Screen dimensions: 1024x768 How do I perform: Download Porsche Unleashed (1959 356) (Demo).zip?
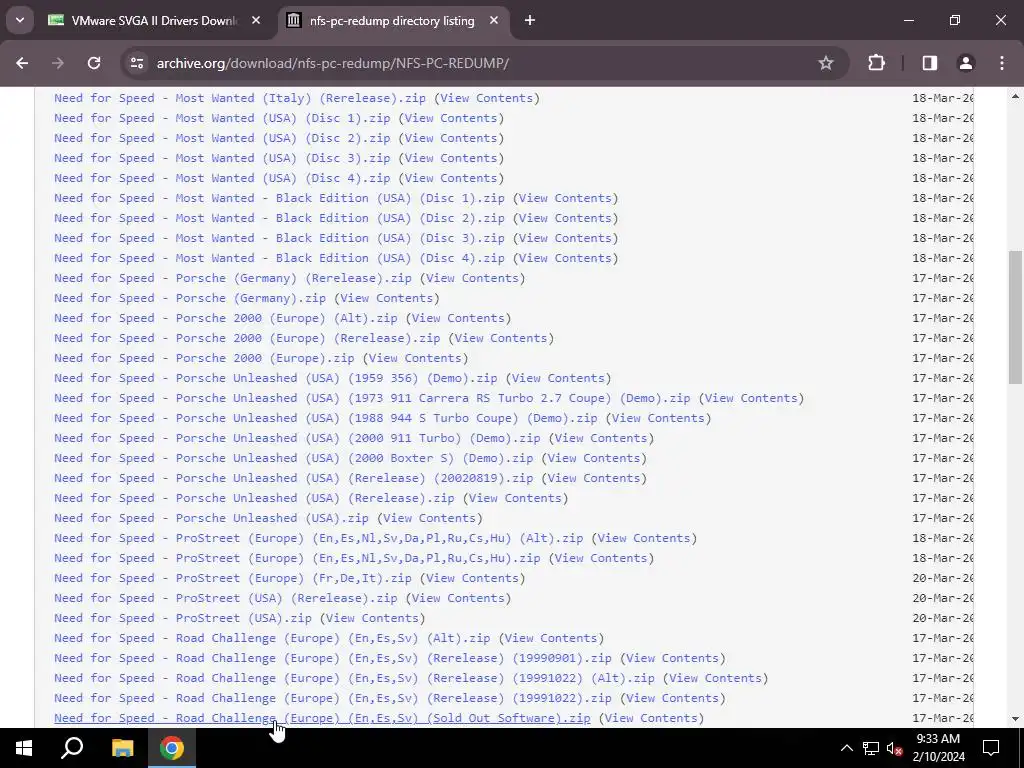276,378
